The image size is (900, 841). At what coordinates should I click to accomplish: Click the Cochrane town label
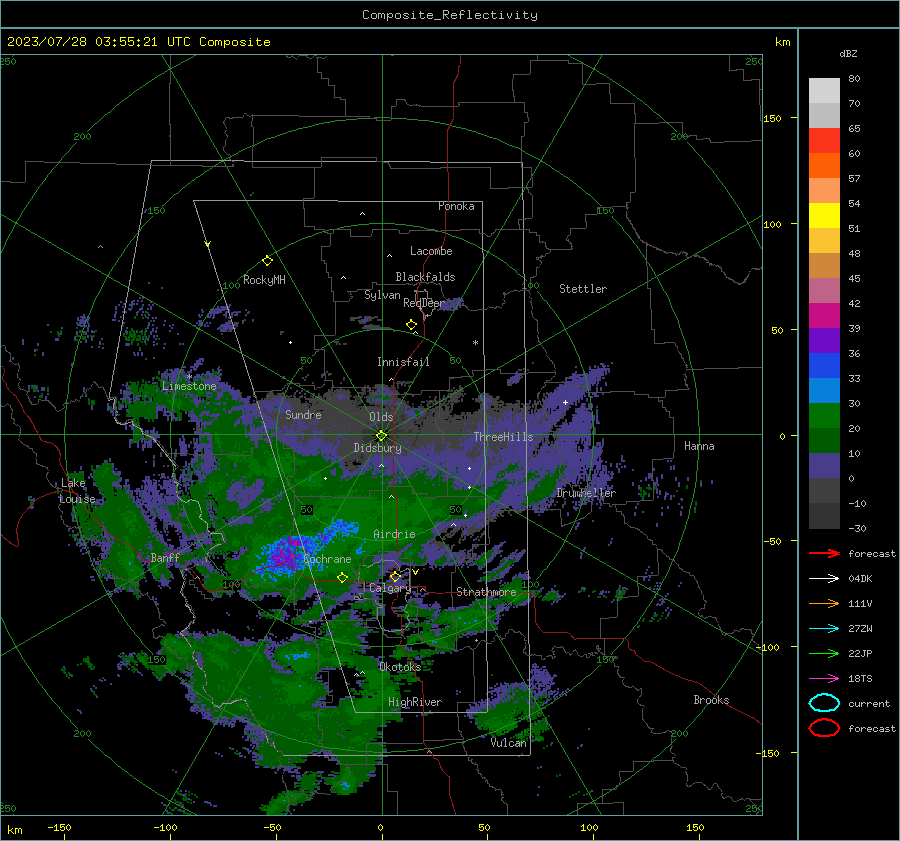[327, 559]
